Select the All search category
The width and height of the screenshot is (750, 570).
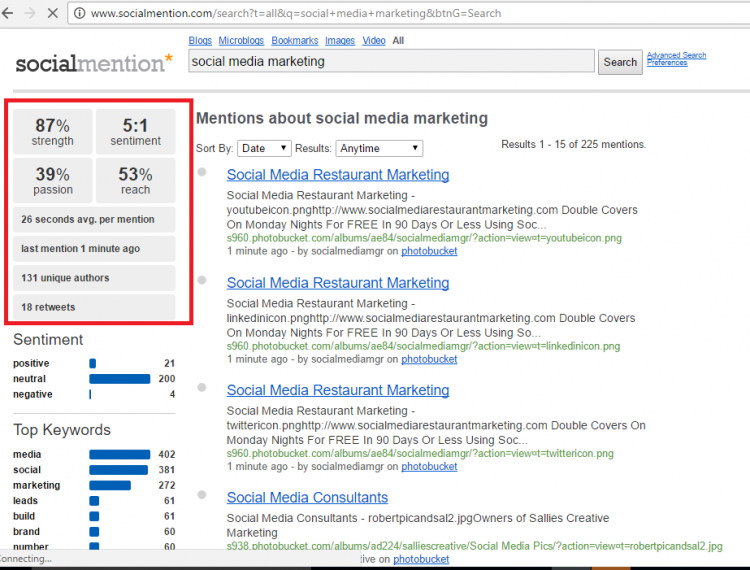398,41
